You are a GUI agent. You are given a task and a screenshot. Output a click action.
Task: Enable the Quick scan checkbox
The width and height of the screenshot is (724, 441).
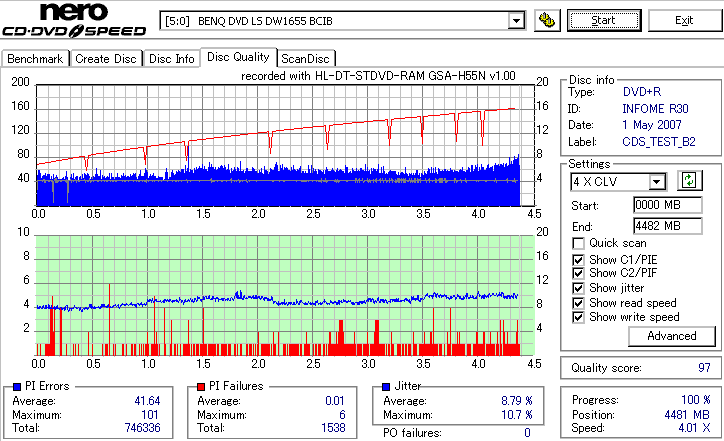click(578, 243)
